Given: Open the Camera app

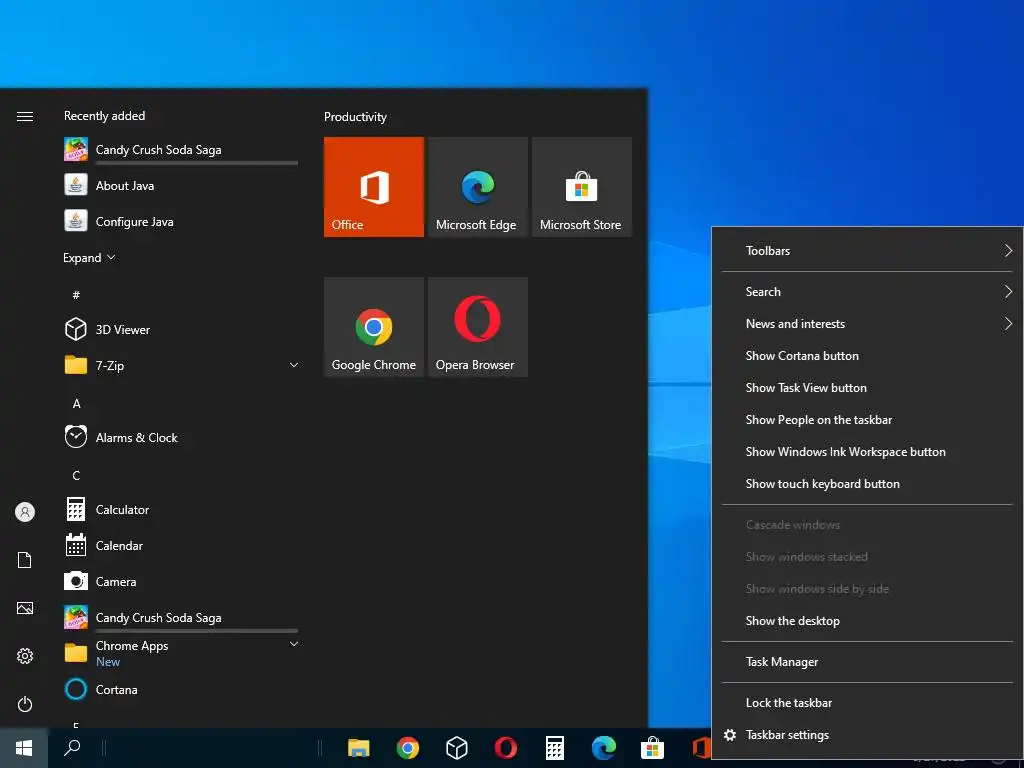Looking at the screenshot, I should (x=181, y=581).
